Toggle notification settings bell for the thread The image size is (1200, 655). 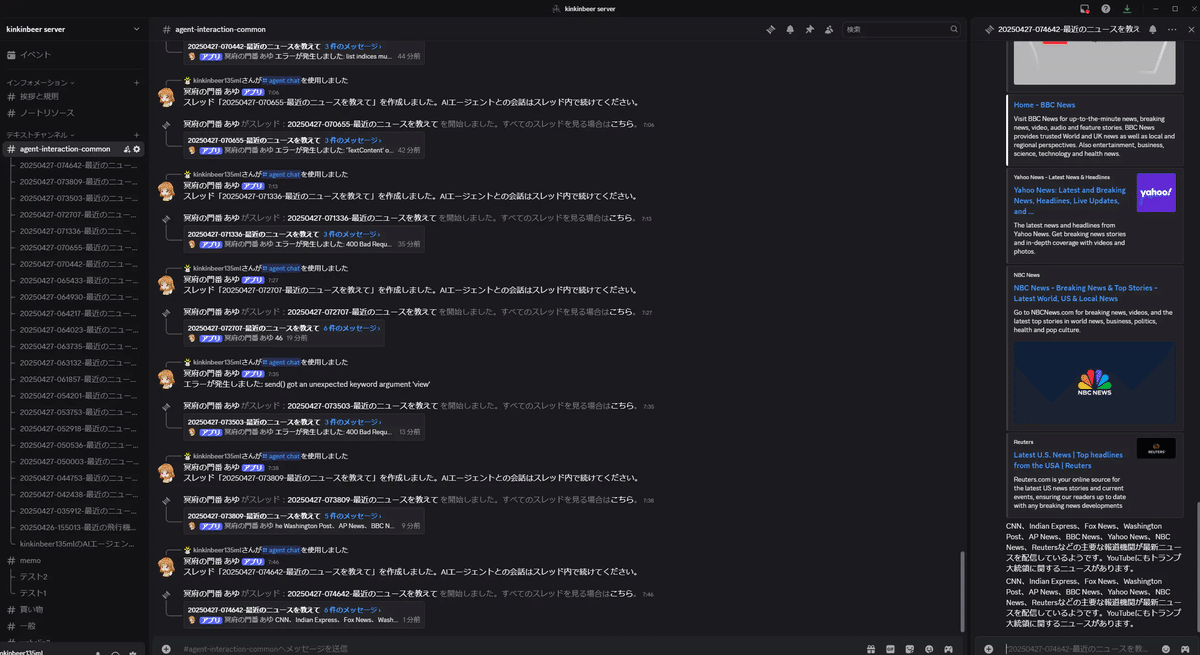pos(1153,30)
